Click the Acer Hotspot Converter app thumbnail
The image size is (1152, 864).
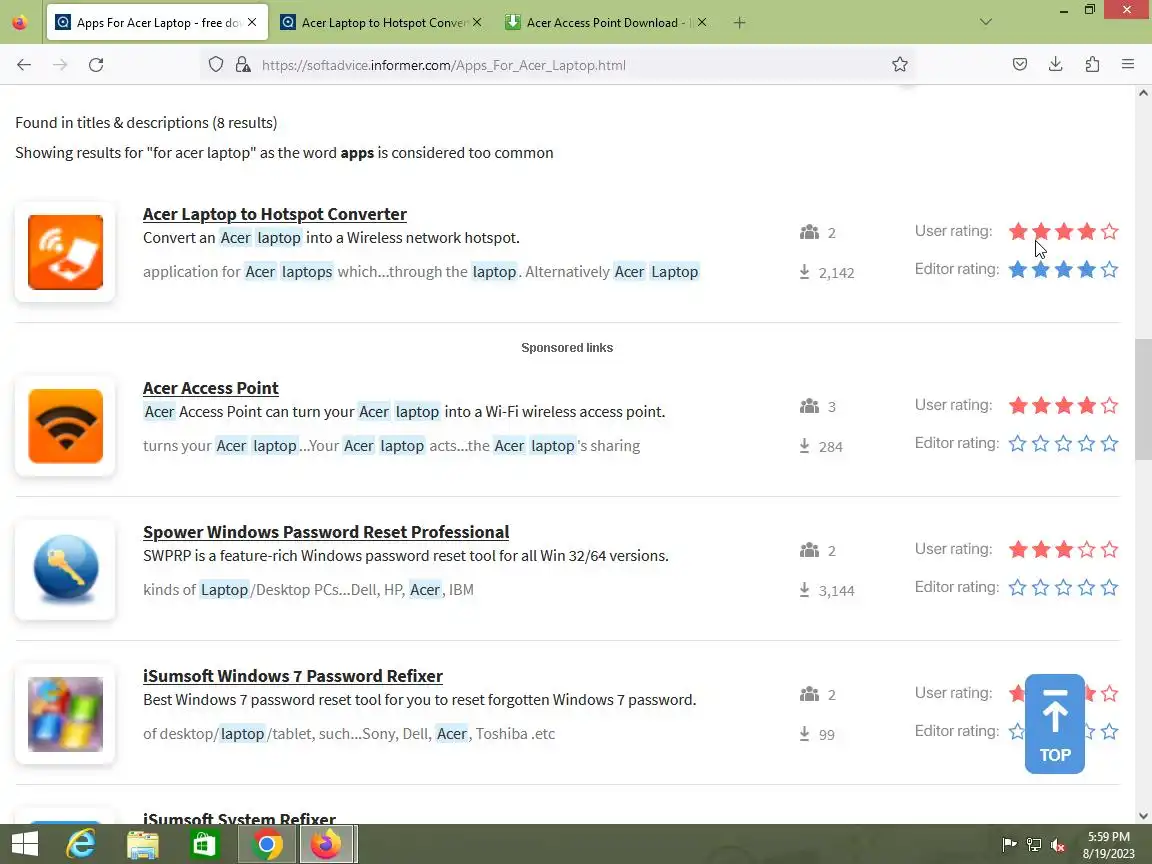click(x=65, y=252)
